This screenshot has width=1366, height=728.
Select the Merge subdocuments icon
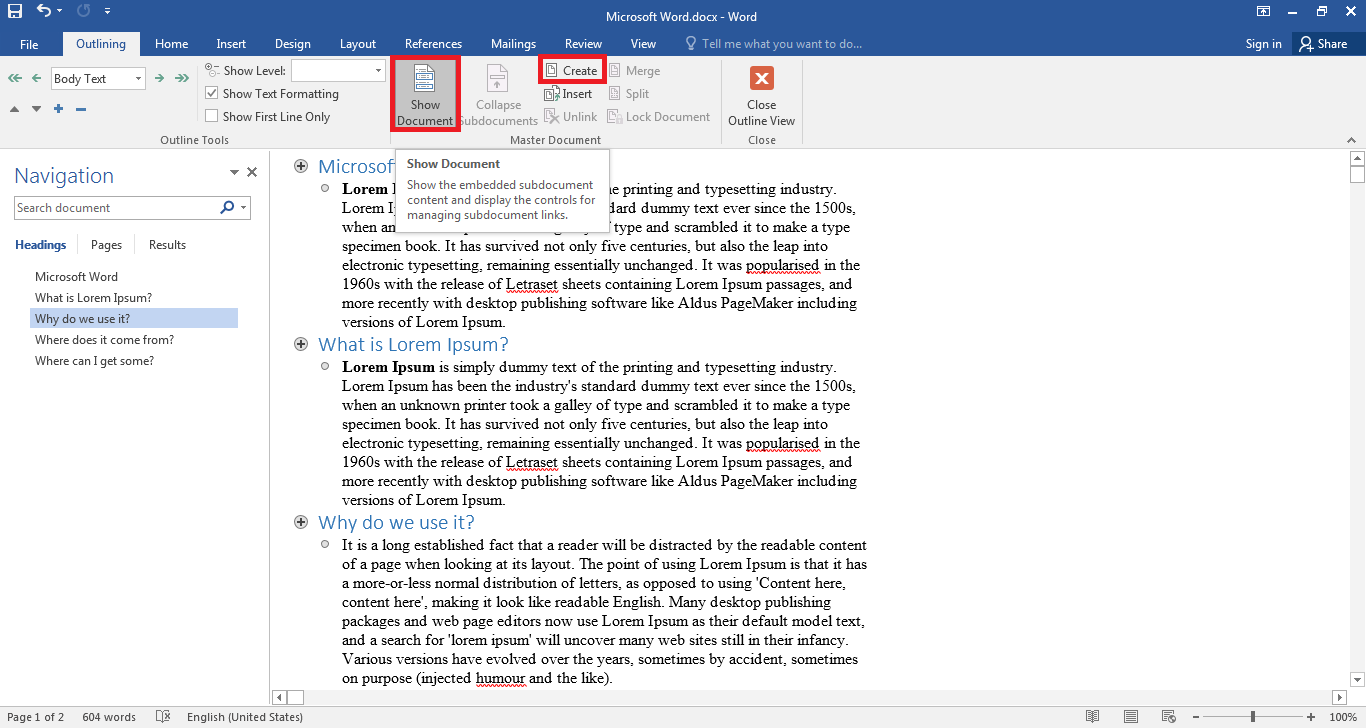(x=635, y=70)
